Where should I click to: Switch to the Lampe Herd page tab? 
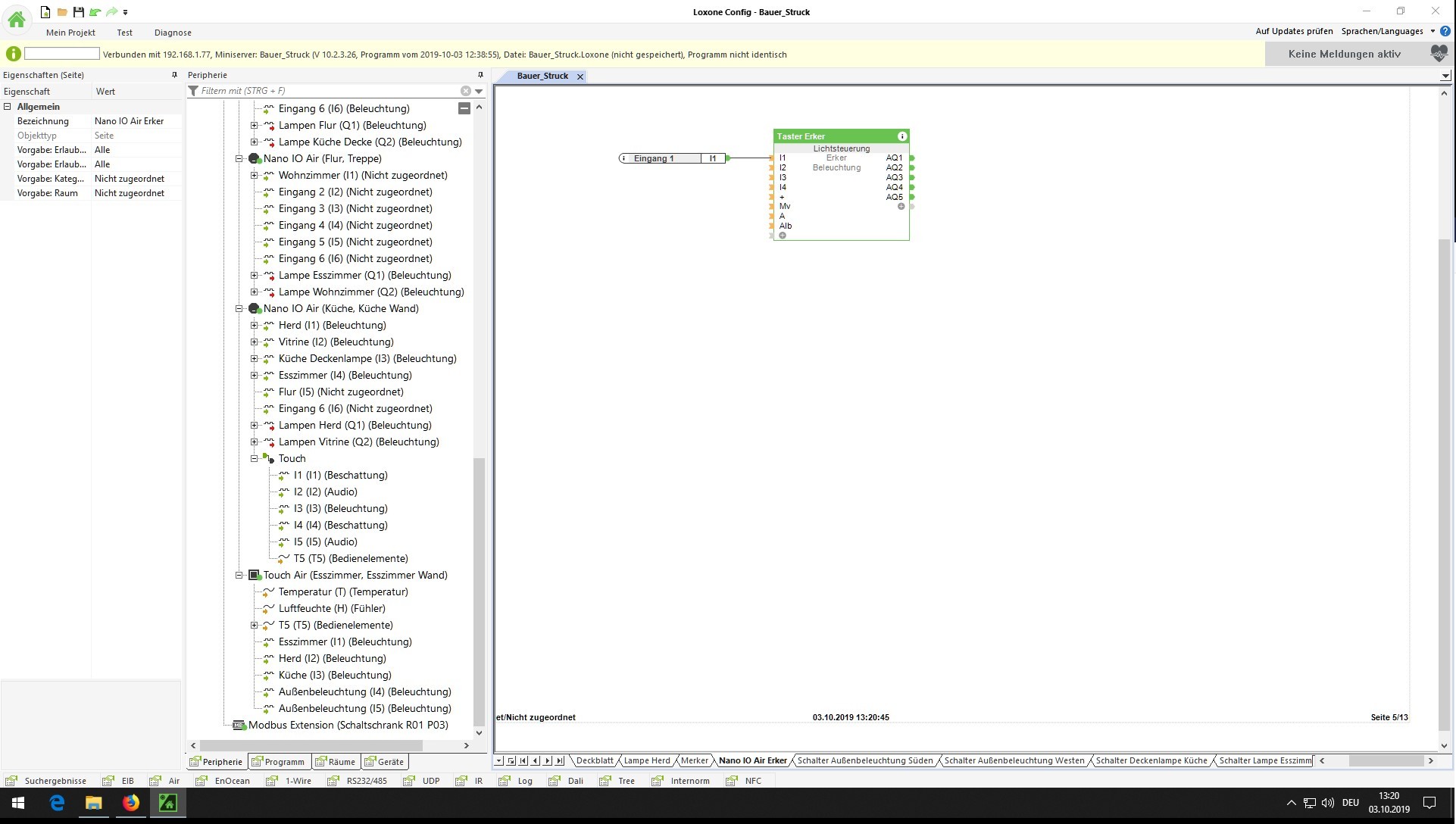(x=646, y=760)
